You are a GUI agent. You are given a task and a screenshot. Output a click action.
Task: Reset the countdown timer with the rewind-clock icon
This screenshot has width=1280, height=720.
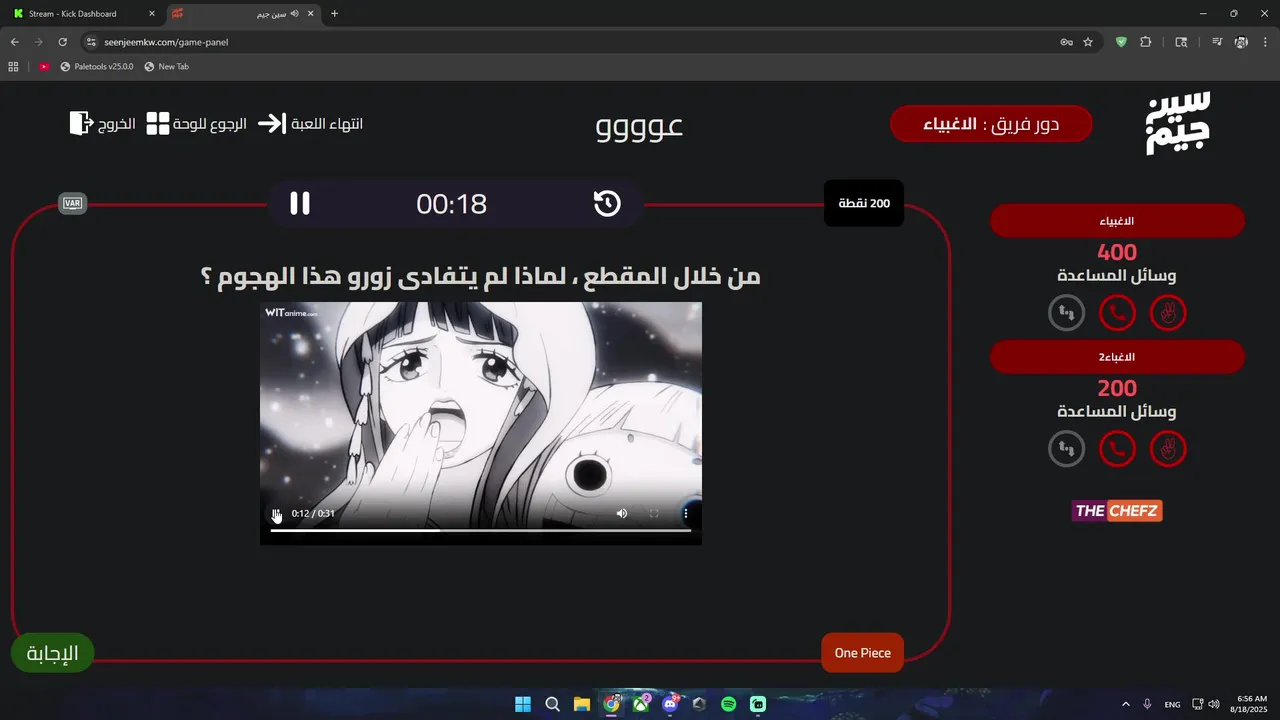607,203
